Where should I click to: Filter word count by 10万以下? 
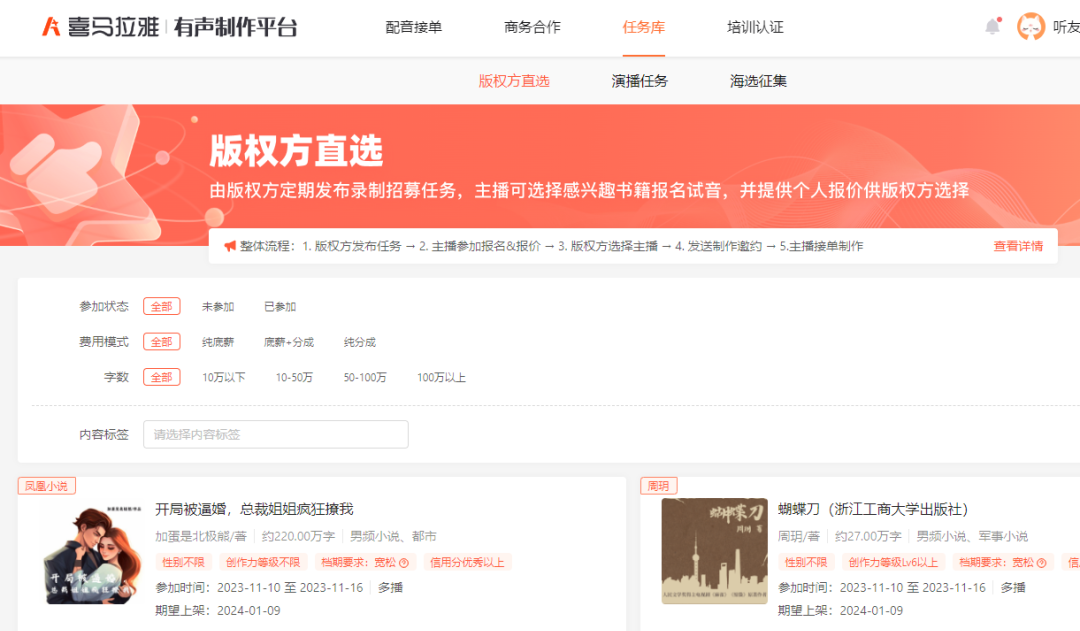click(x=223, y=377)
